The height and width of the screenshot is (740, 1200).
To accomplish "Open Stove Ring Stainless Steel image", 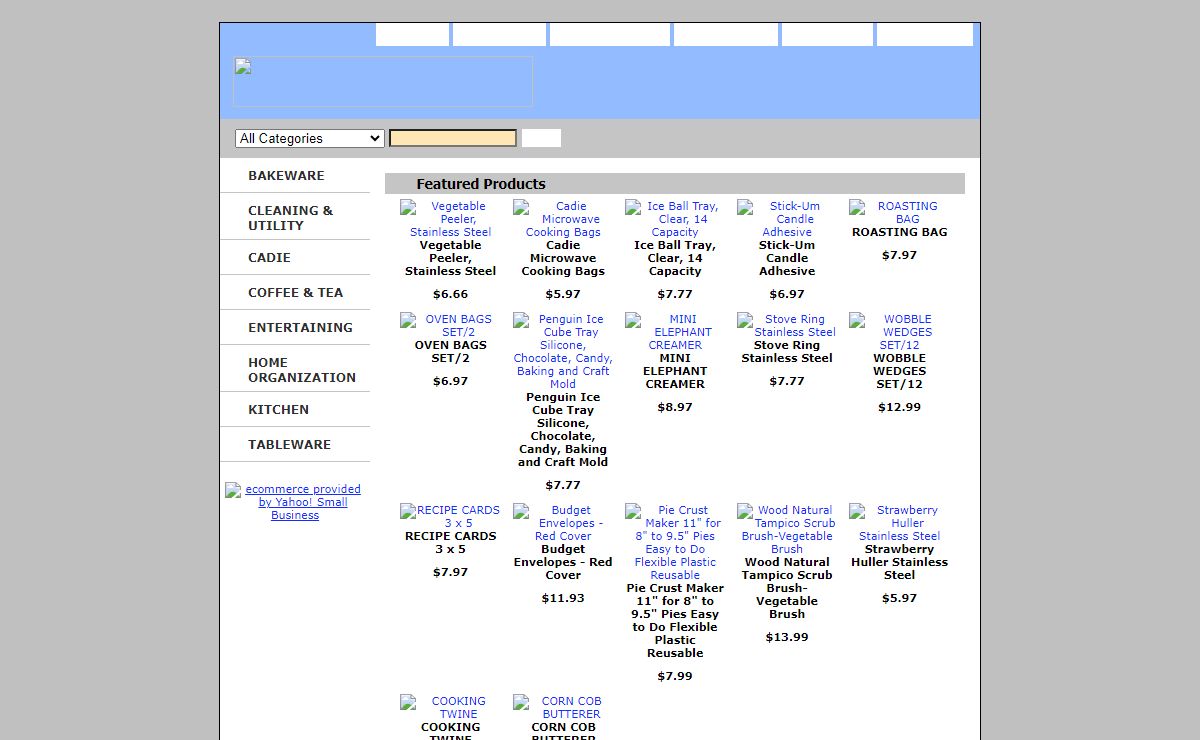I will tap(787, 325).
